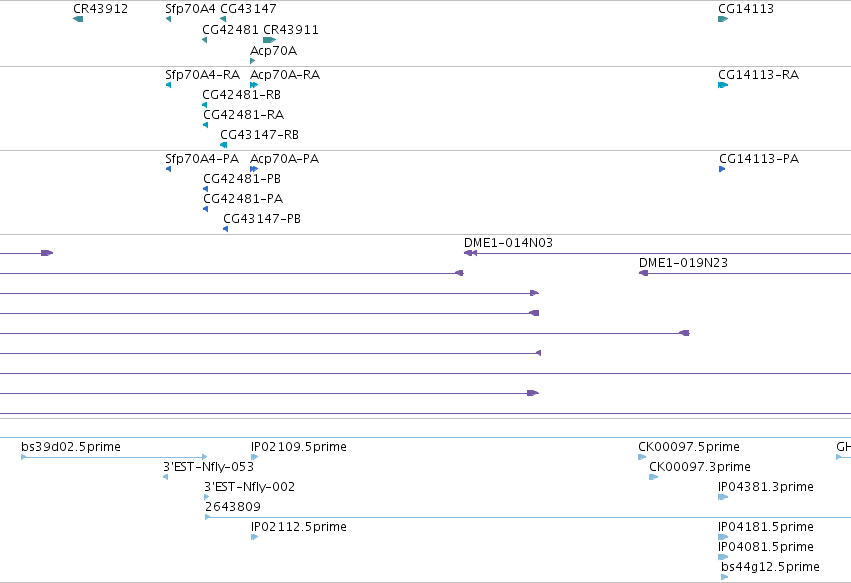The width and height of the screenshot is (851, 583).
Task: Select transcript CG14113-RA
Action: pos(758,75)
